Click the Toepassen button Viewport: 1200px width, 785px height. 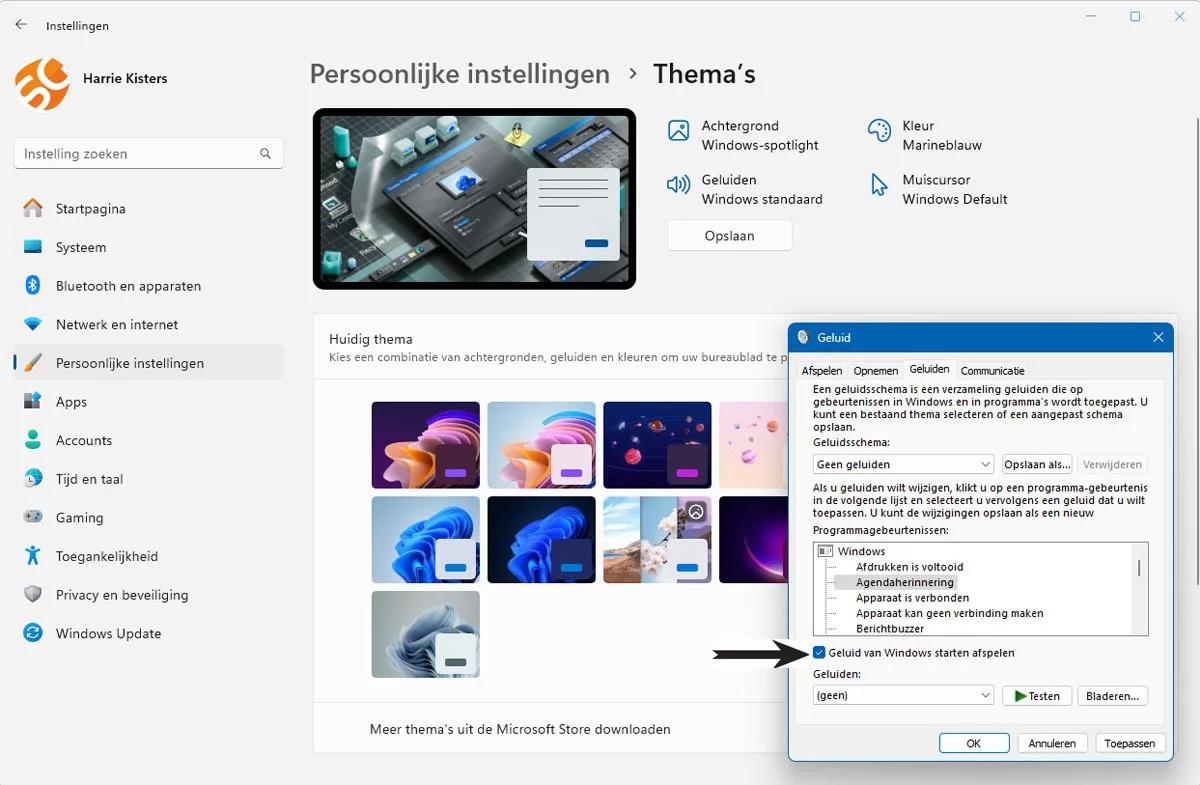pos(1130,743)
